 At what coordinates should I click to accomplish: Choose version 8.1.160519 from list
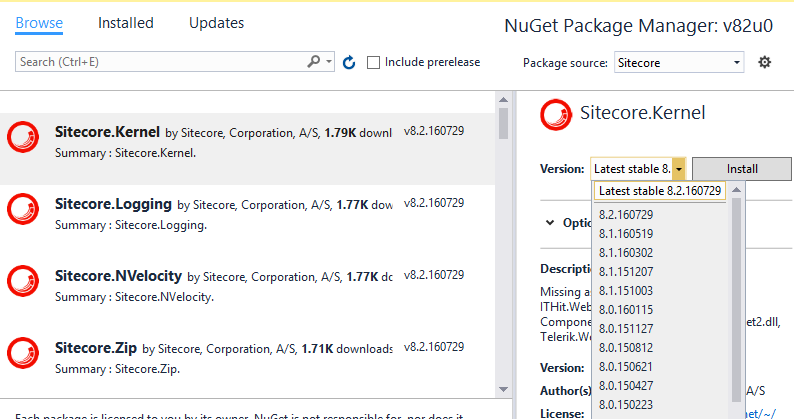626,234
